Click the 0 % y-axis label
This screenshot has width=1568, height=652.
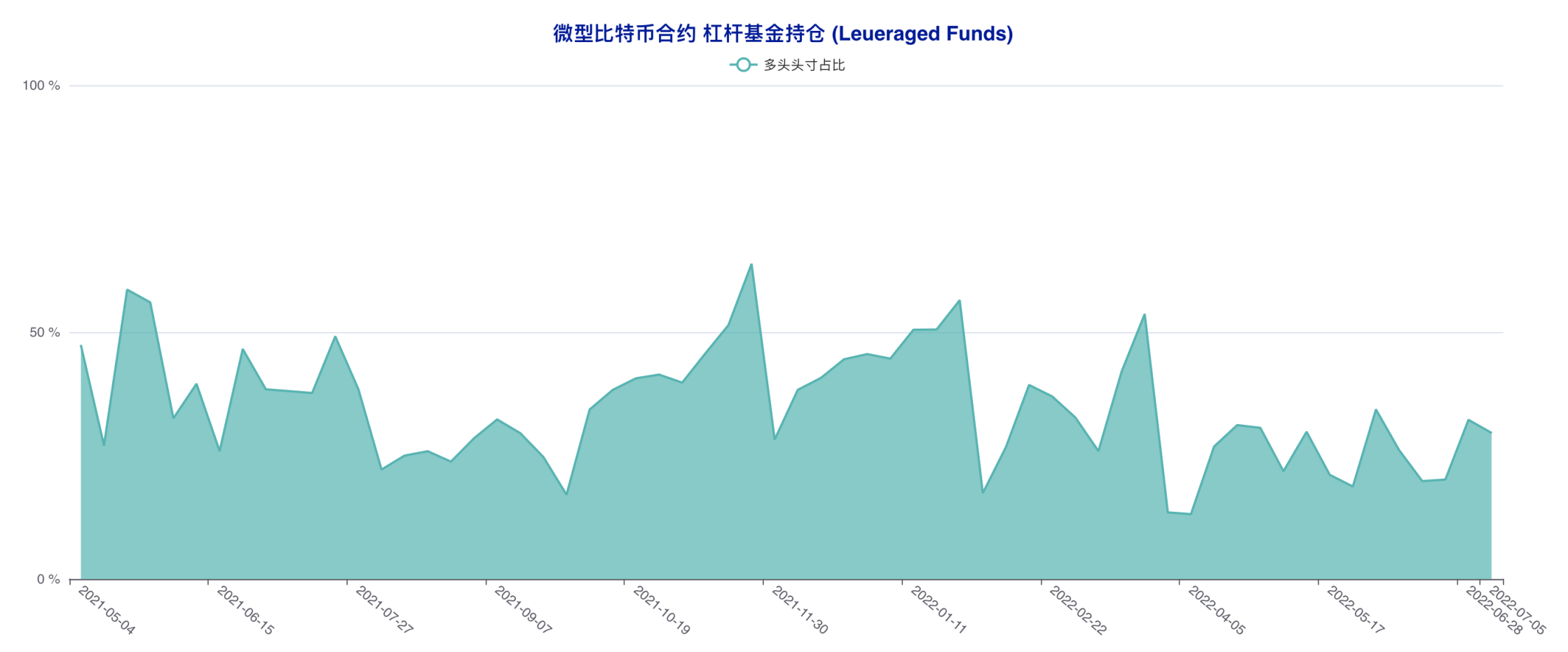[48, 579]
